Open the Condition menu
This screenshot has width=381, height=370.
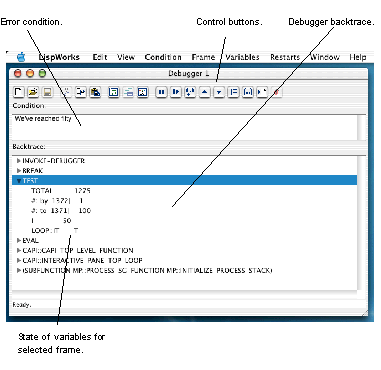point(163,57)
